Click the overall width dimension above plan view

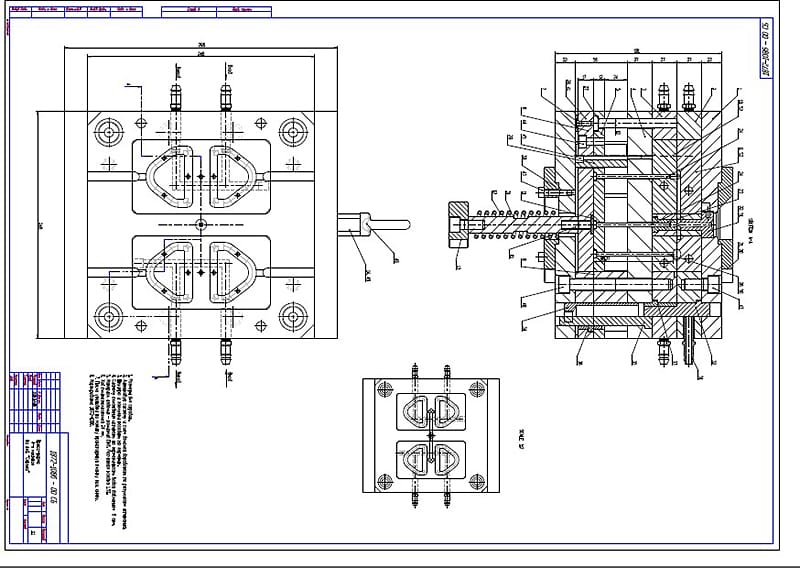tap(200, 45)
